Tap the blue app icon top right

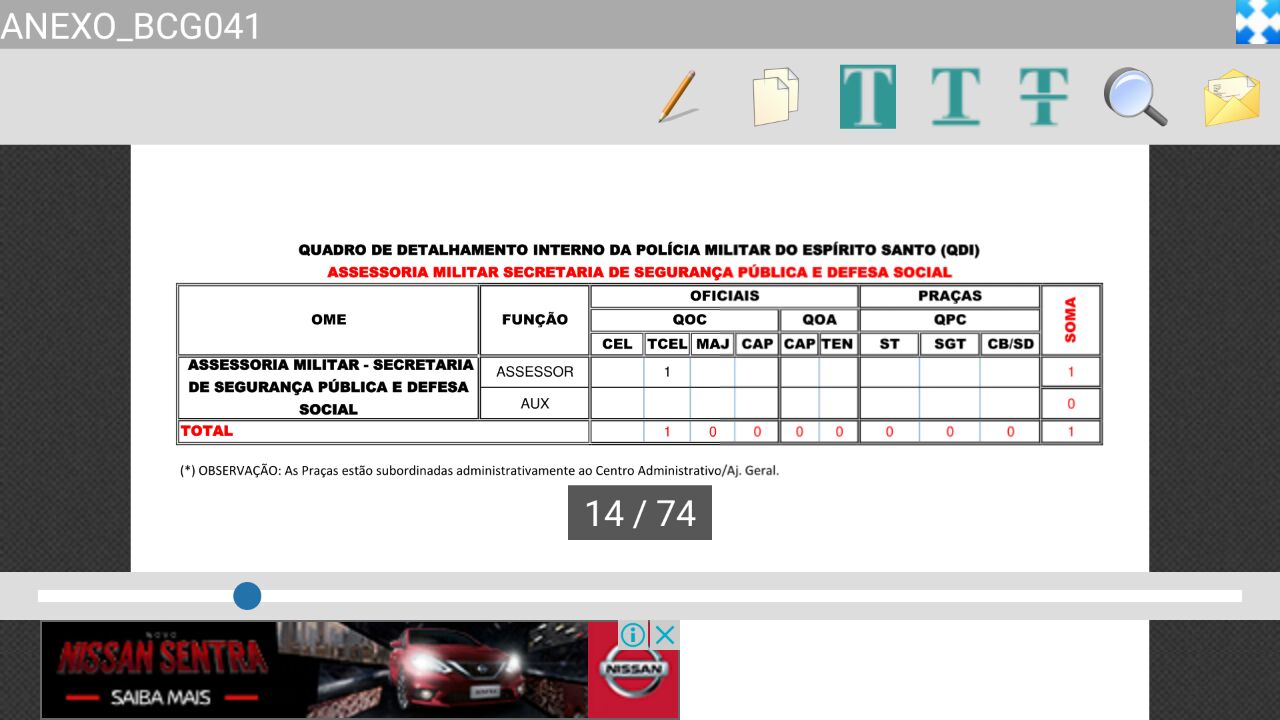click(x=1258, y=22)
